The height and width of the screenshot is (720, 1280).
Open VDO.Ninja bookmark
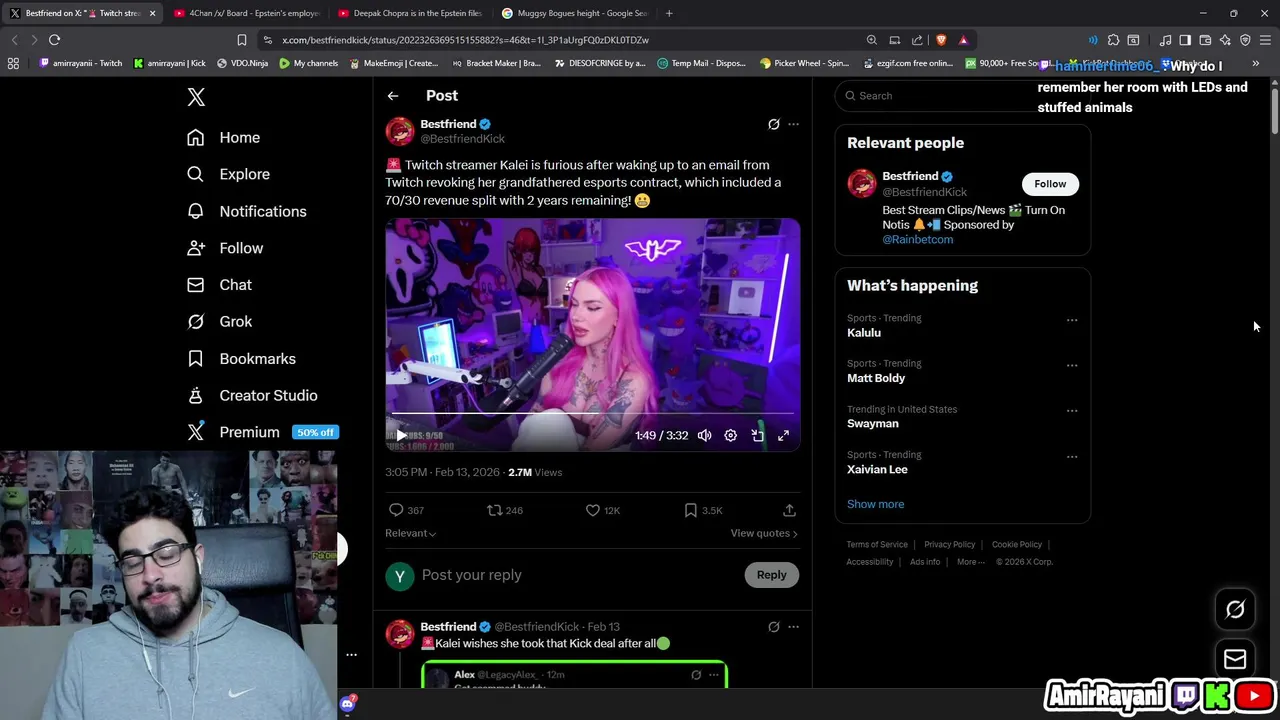[241, 63]
